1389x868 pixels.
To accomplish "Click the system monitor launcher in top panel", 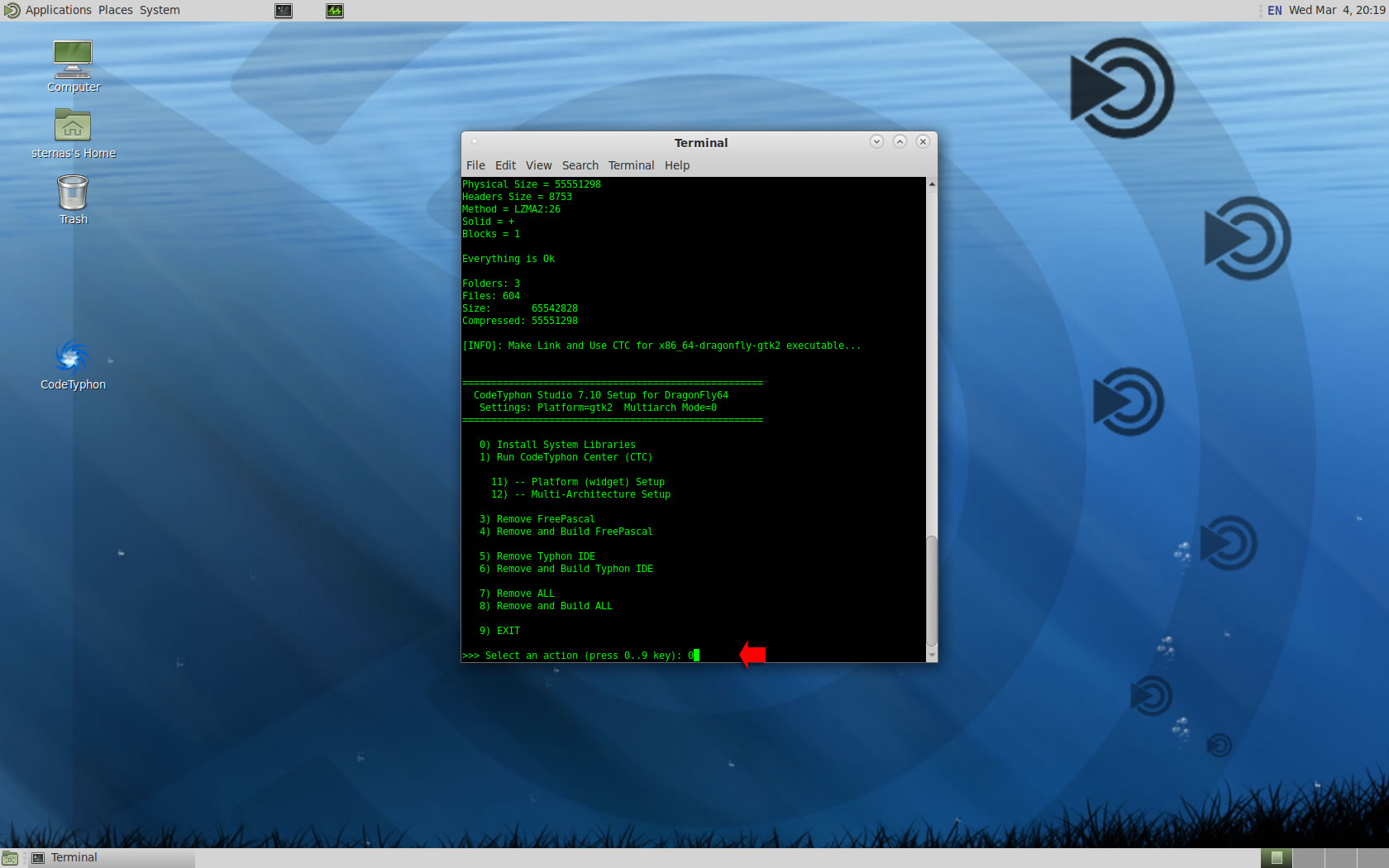I will click(x=335, y=11).
